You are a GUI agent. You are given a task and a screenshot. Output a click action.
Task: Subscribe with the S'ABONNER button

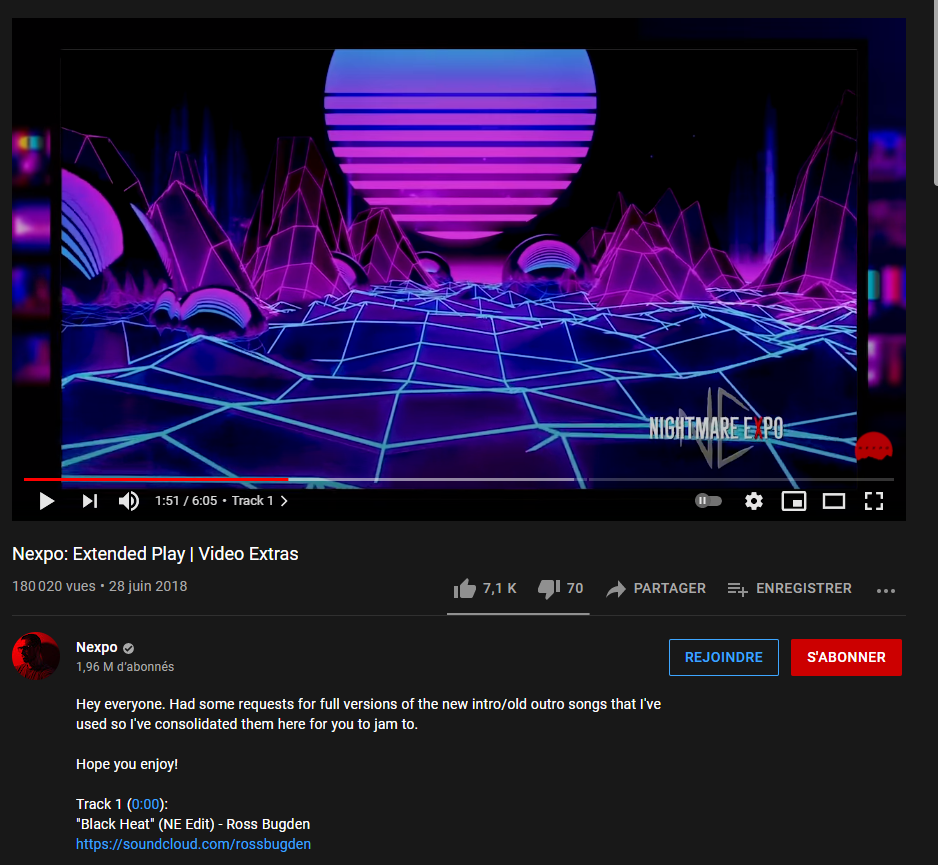point(846,657)
